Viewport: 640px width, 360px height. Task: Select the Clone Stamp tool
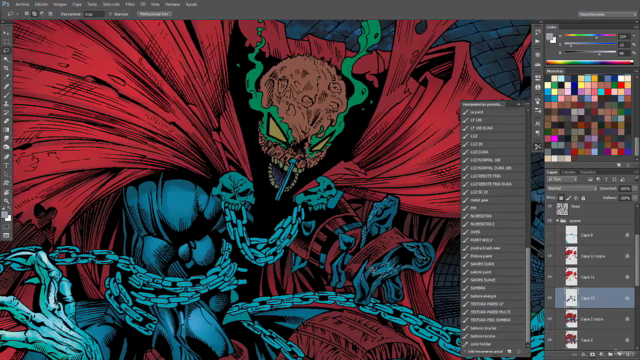6,104
